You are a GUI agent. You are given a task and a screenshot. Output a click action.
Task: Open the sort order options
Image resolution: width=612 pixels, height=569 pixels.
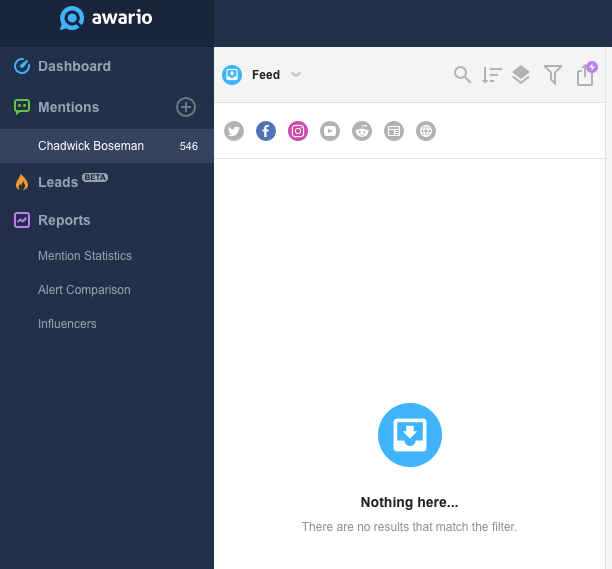click(491, 75)
